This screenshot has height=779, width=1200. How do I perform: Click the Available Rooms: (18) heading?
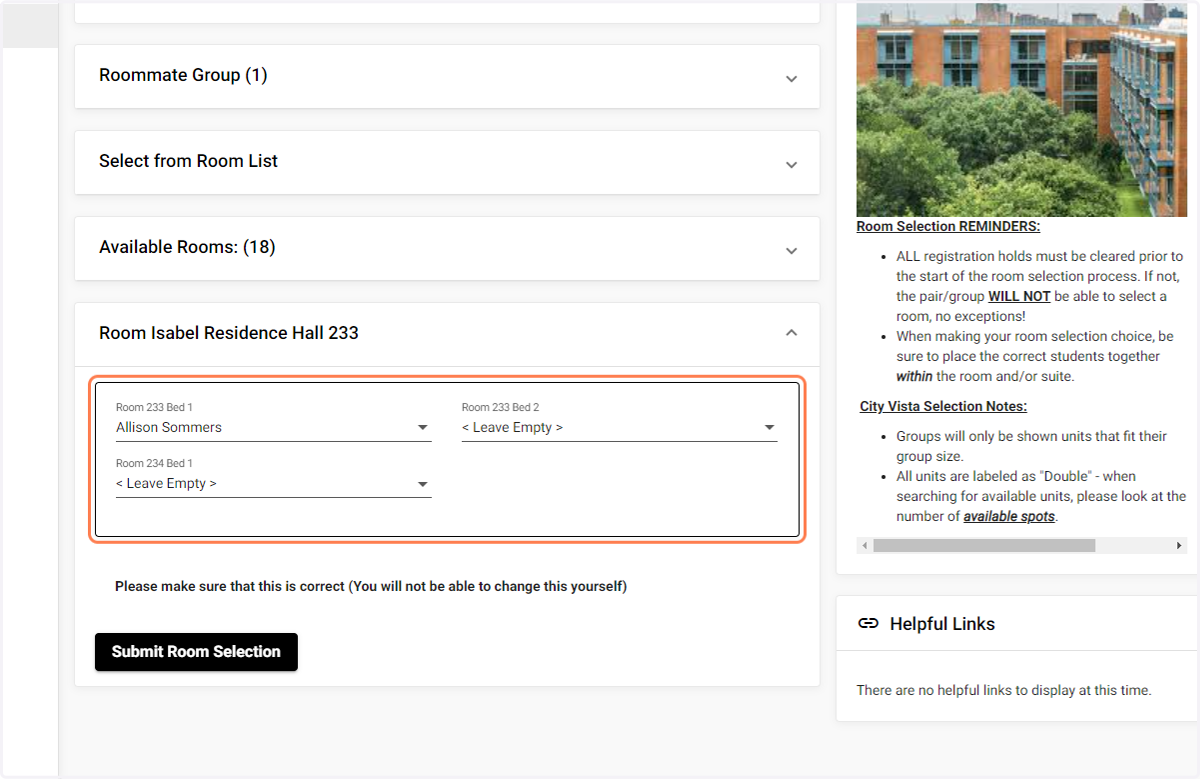187,247
